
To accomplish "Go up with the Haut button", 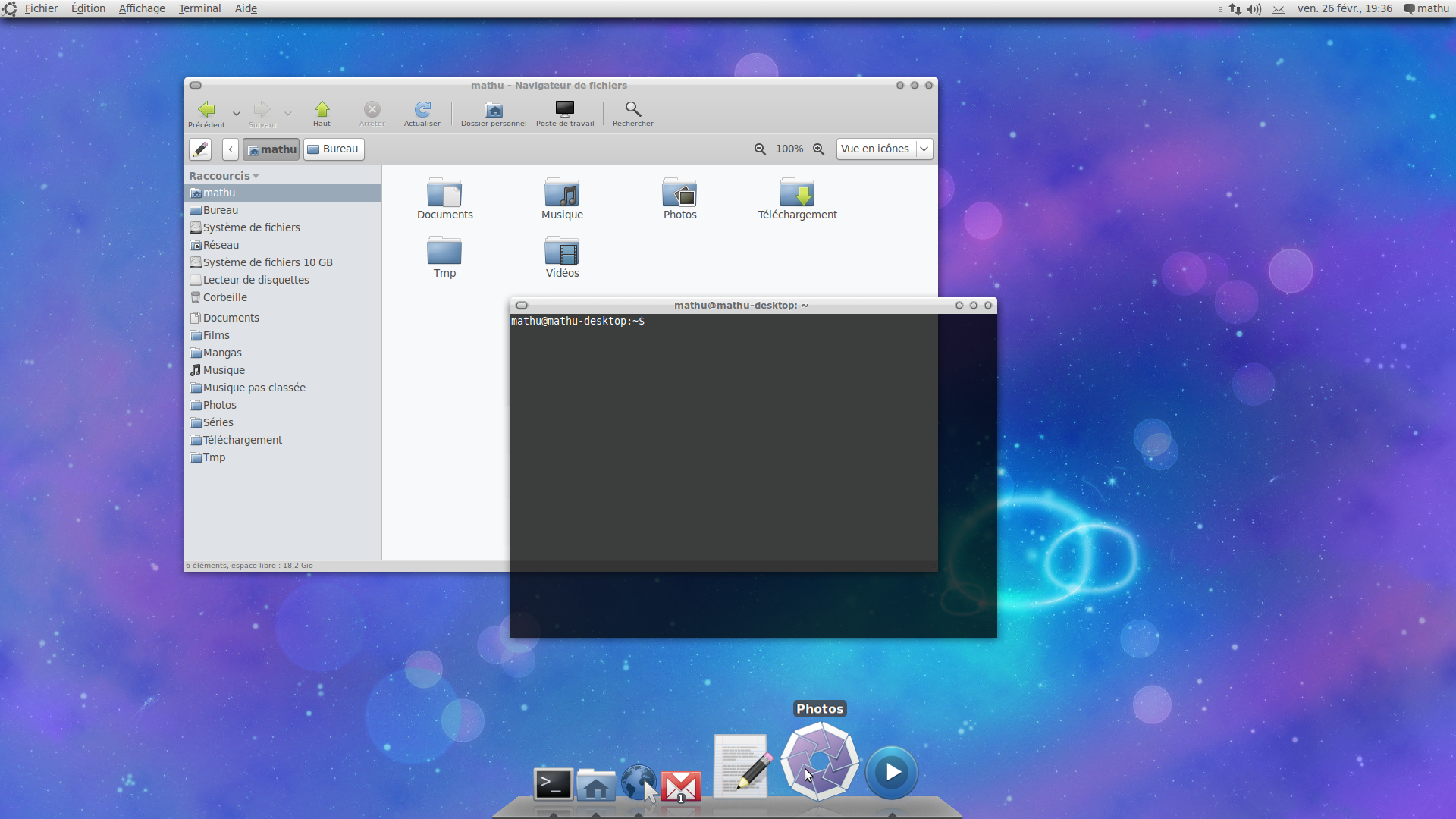I will (322, 114).
